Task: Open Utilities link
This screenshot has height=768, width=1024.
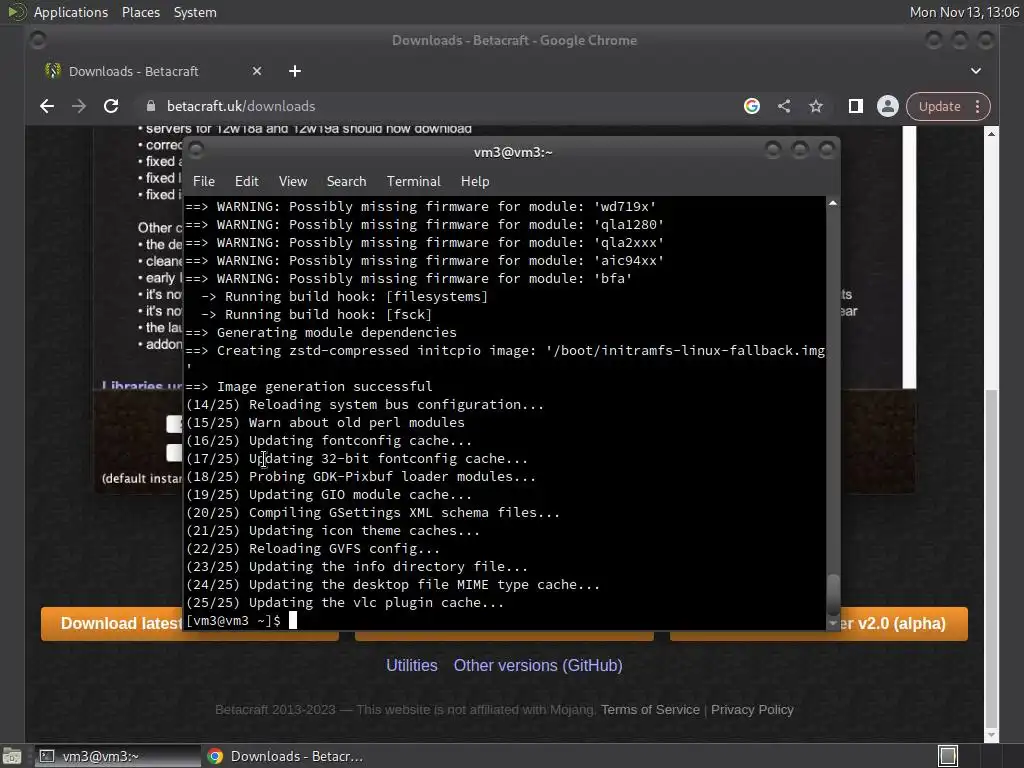Action: pyautogui.click(x=411, y=665)
